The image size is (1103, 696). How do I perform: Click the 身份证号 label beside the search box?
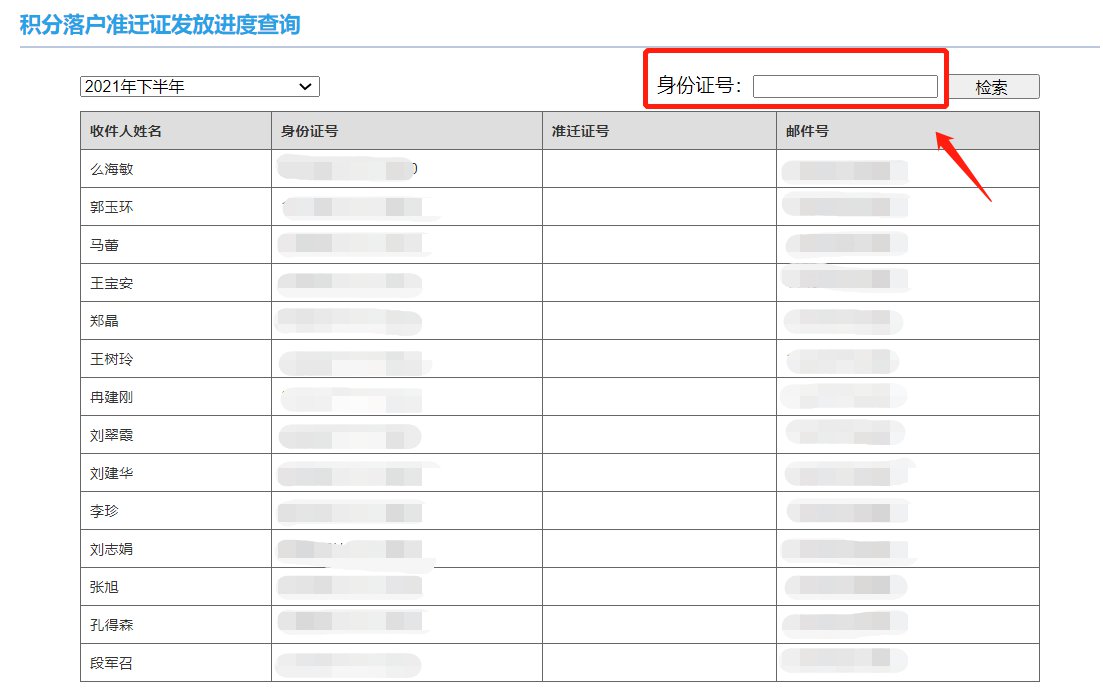click(699, 86)
